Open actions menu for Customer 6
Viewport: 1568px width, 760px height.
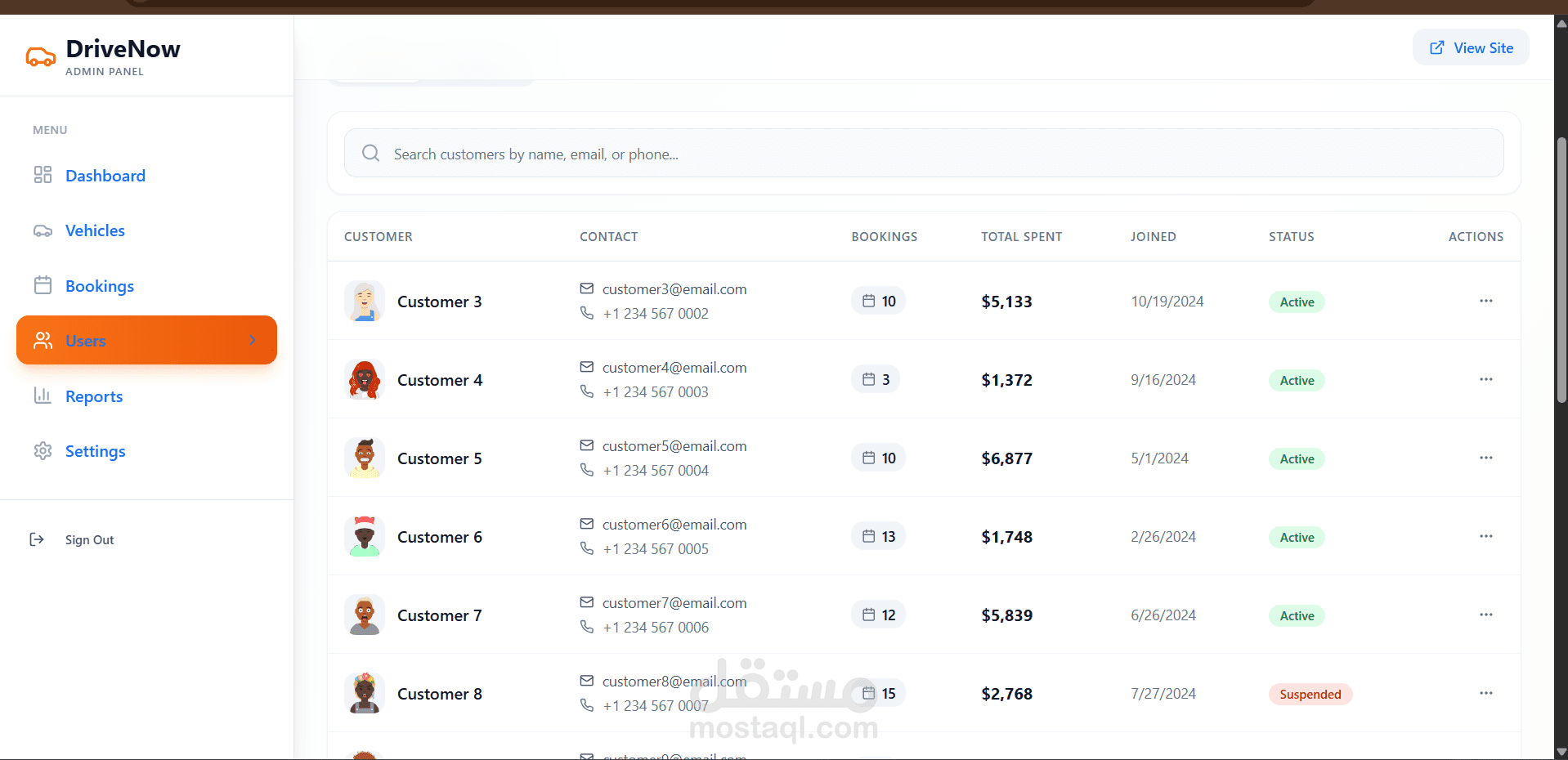coord(1485,536)
